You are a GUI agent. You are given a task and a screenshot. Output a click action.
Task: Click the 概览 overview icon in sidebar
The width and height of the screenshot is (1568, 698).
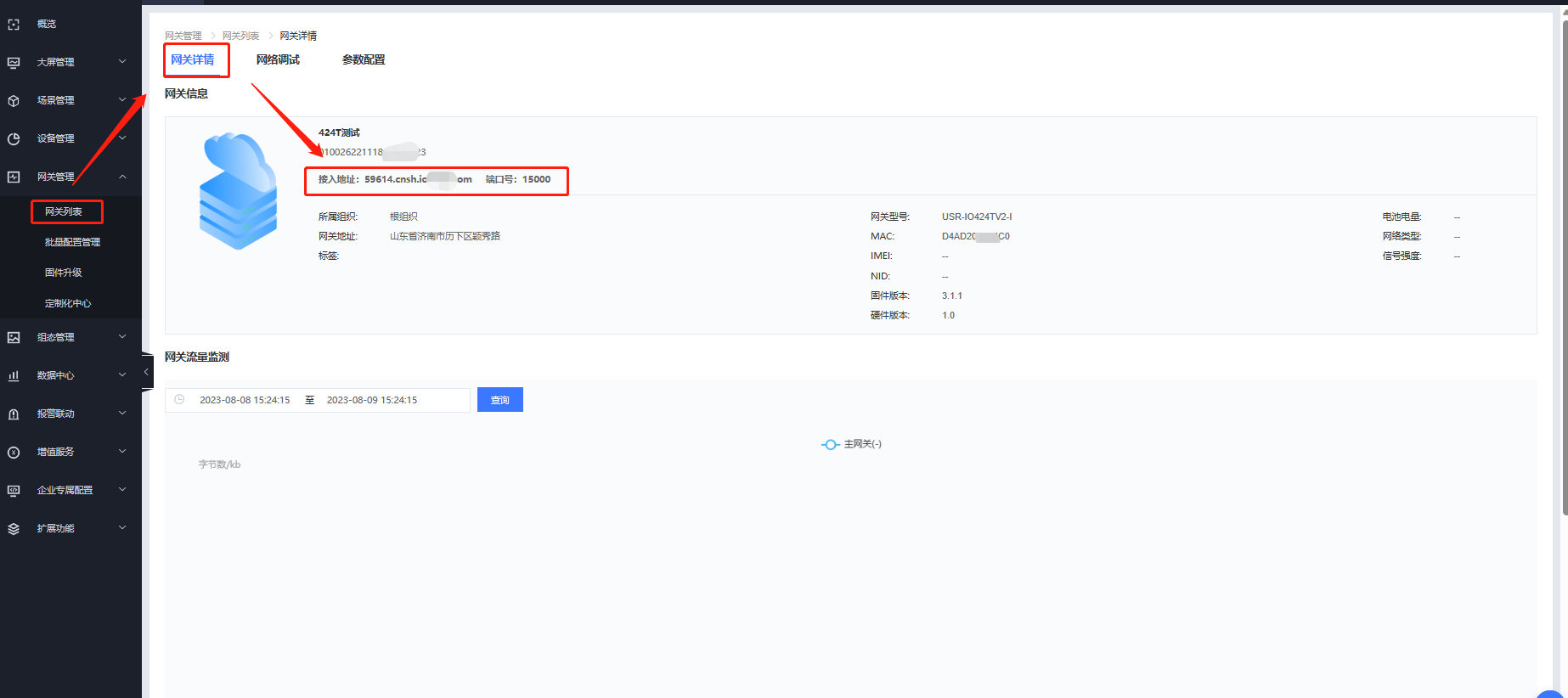point(14,25)
